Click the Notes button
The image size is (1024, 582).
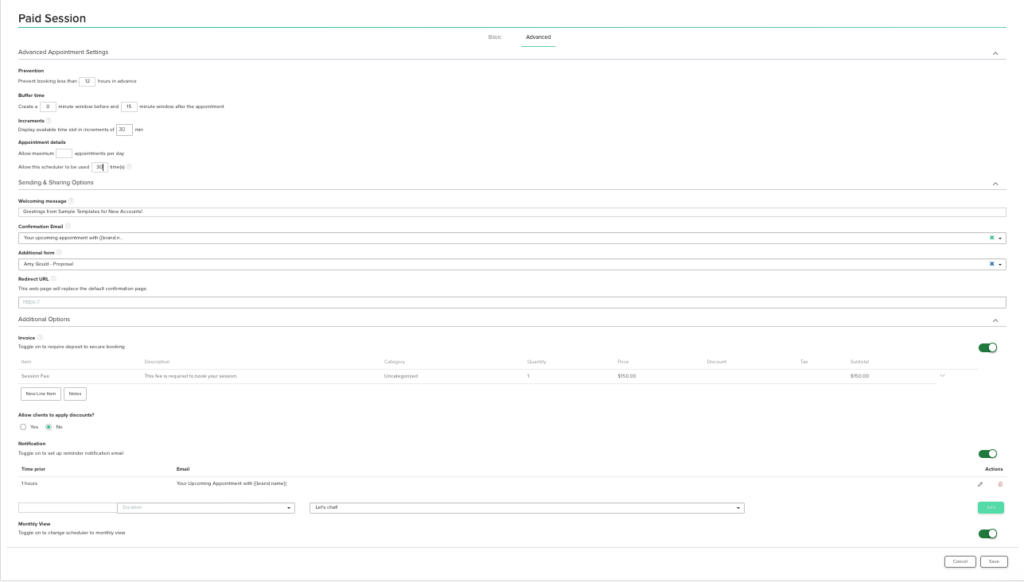(75, 394)
